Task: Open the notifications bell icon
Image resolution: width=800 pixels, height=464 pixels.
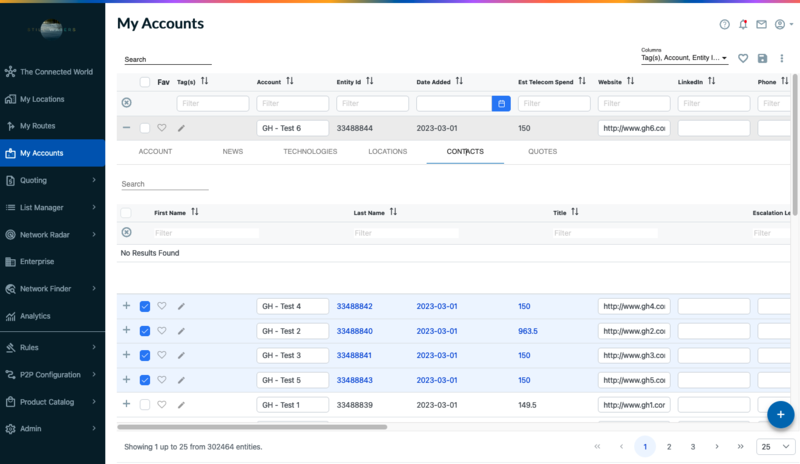Action: pyautogui.click(x=743, y=24)
